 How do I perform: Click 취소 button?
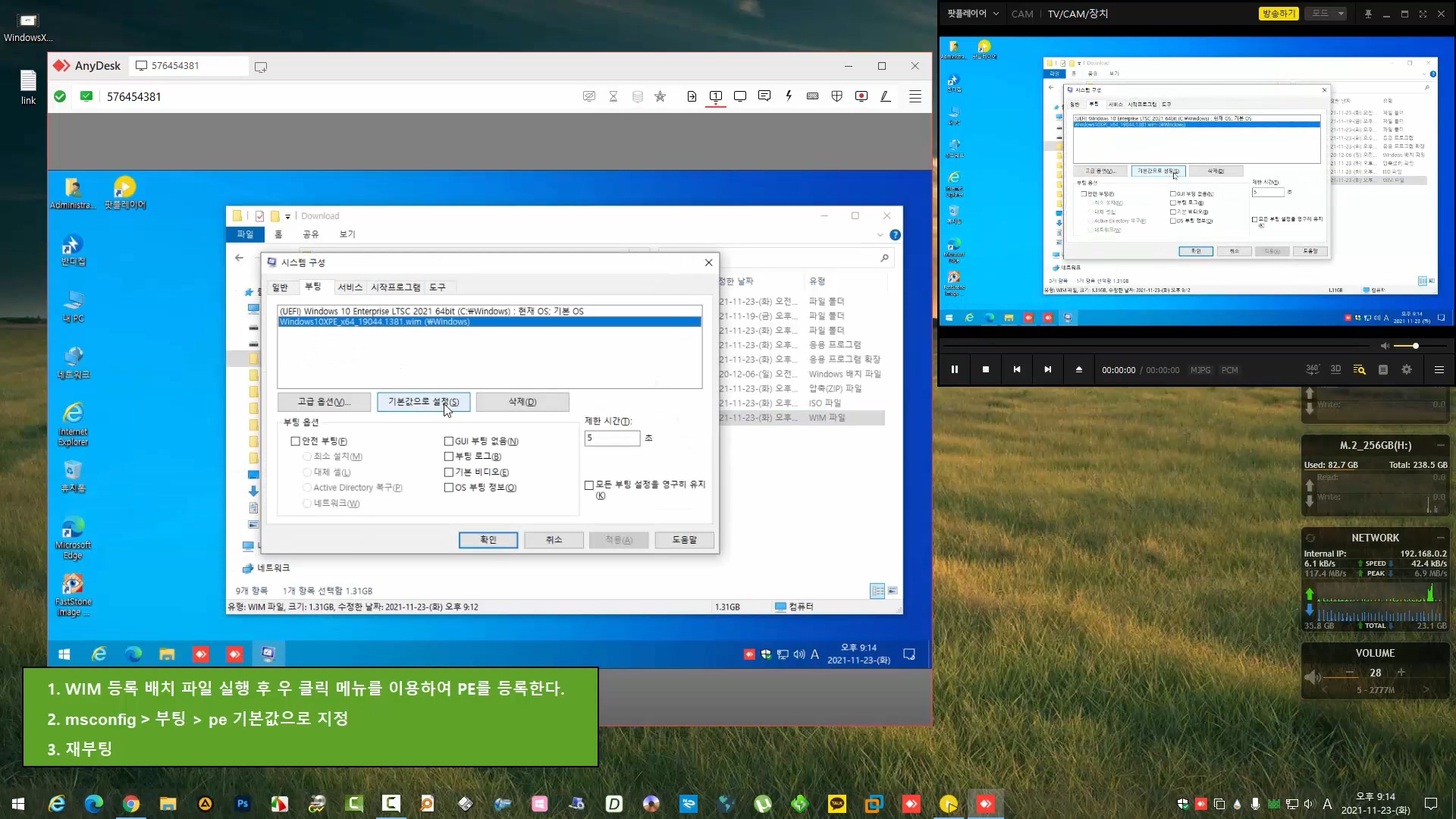point(554,540)
